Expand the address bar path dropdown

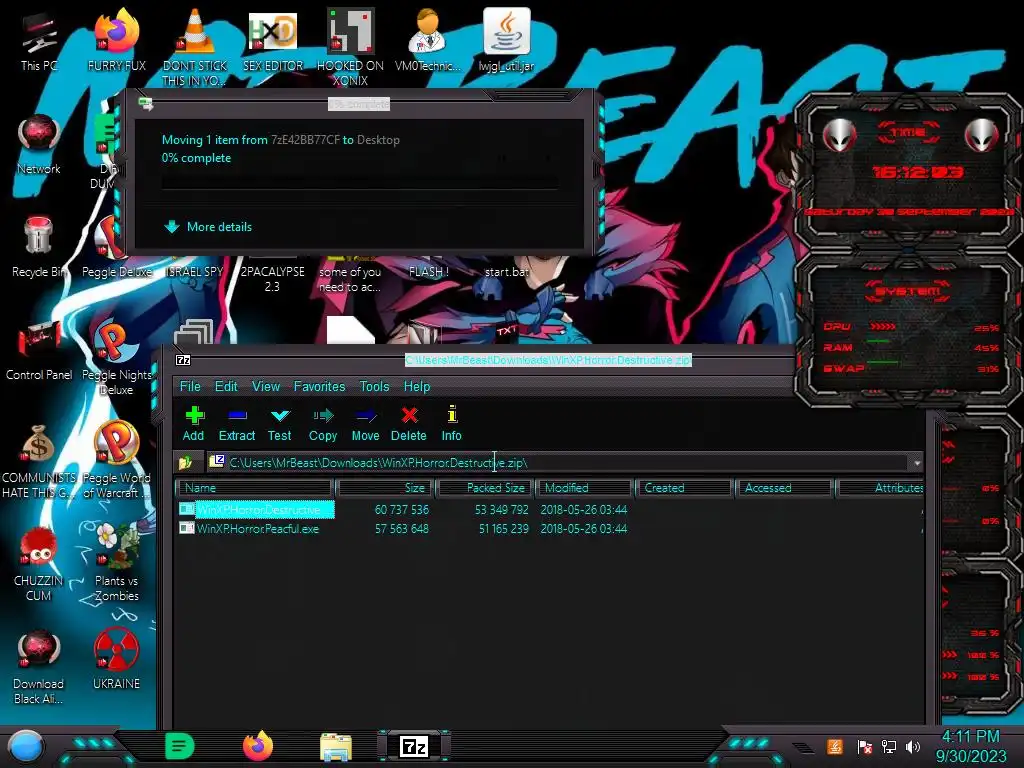click(x=917, y=463)
